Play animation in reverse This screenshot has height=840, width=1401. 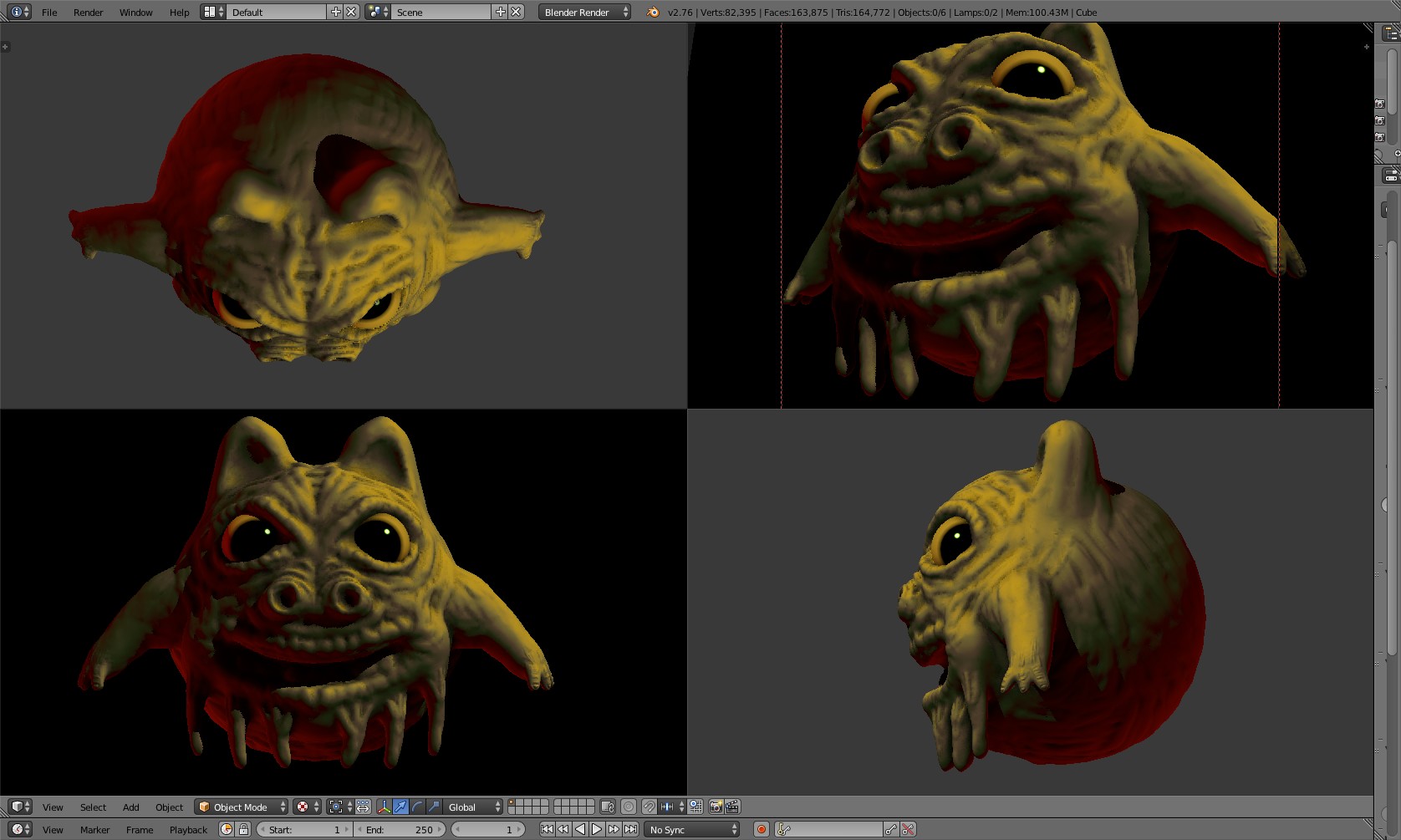click(x=580, y=829)
